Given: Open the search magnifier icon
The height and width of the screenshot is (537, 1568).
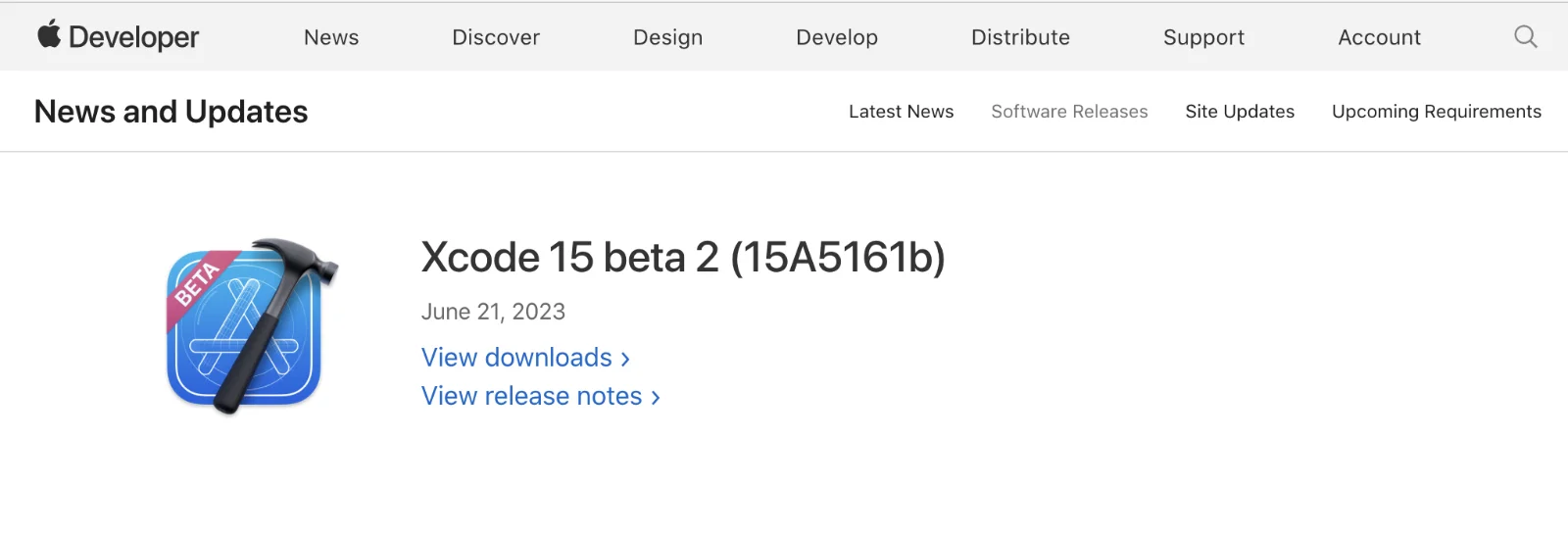Looking at the screenshot, I should (1526, 37).
